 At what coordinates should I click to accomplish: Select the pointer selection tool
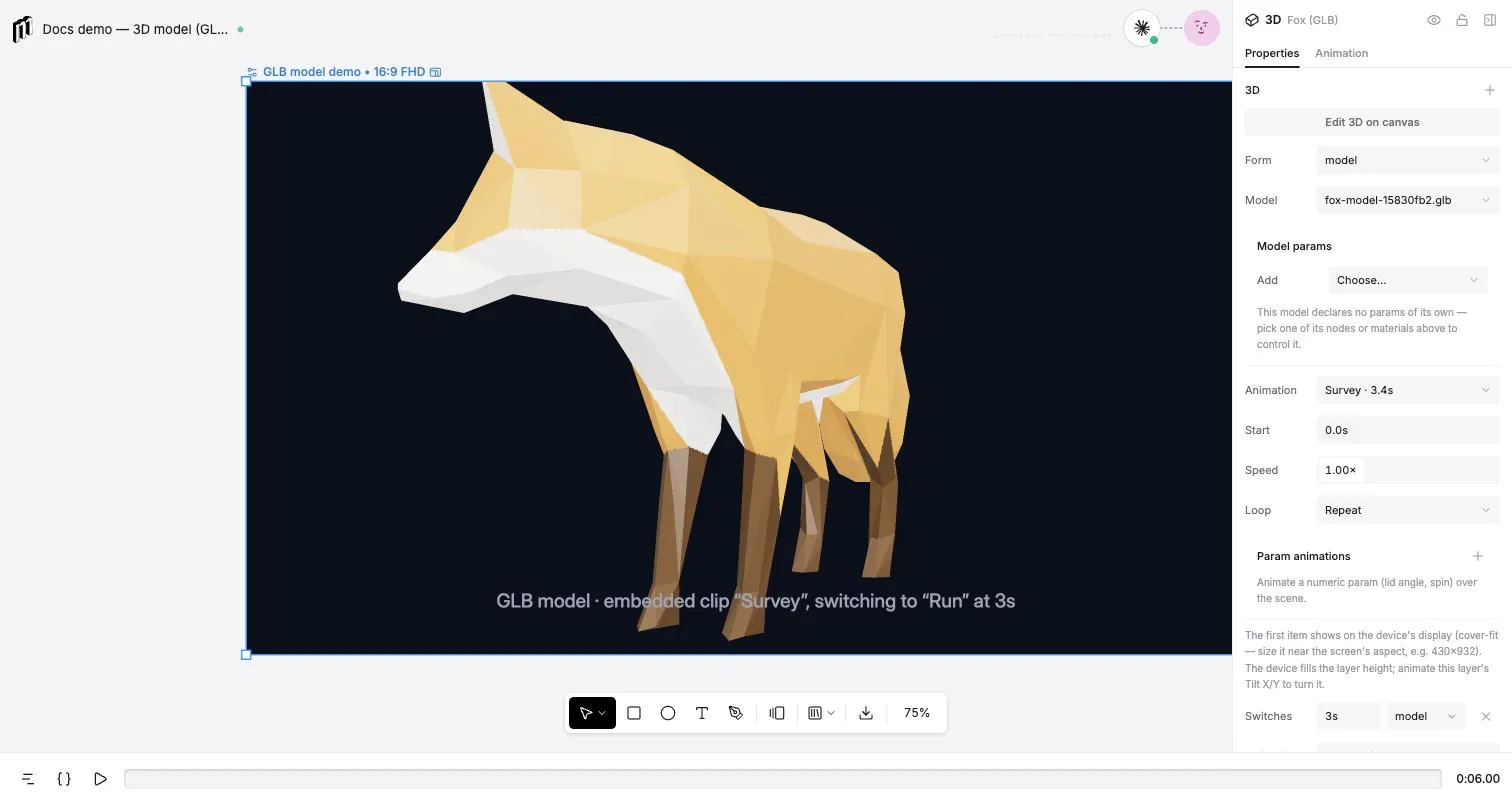592,713
